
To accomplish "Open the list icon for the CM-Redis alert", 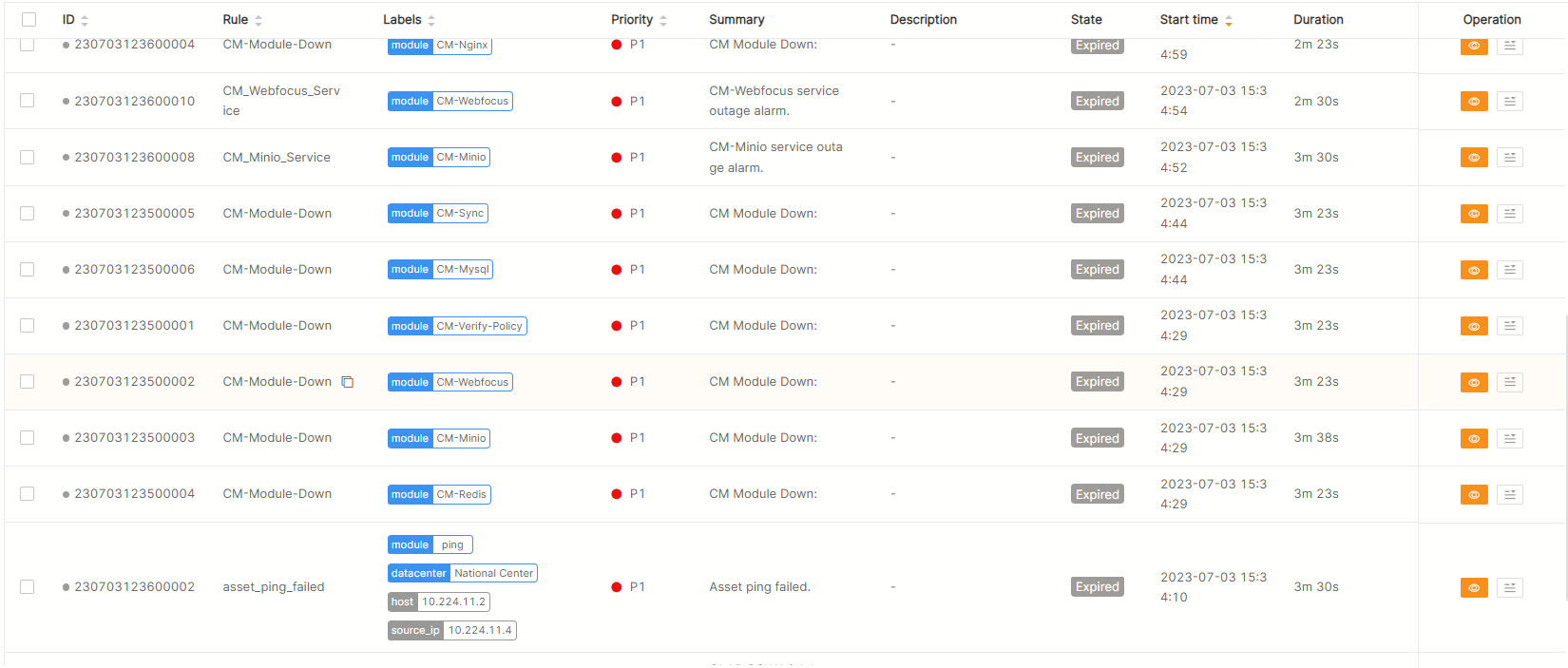I will [1509, 495].
